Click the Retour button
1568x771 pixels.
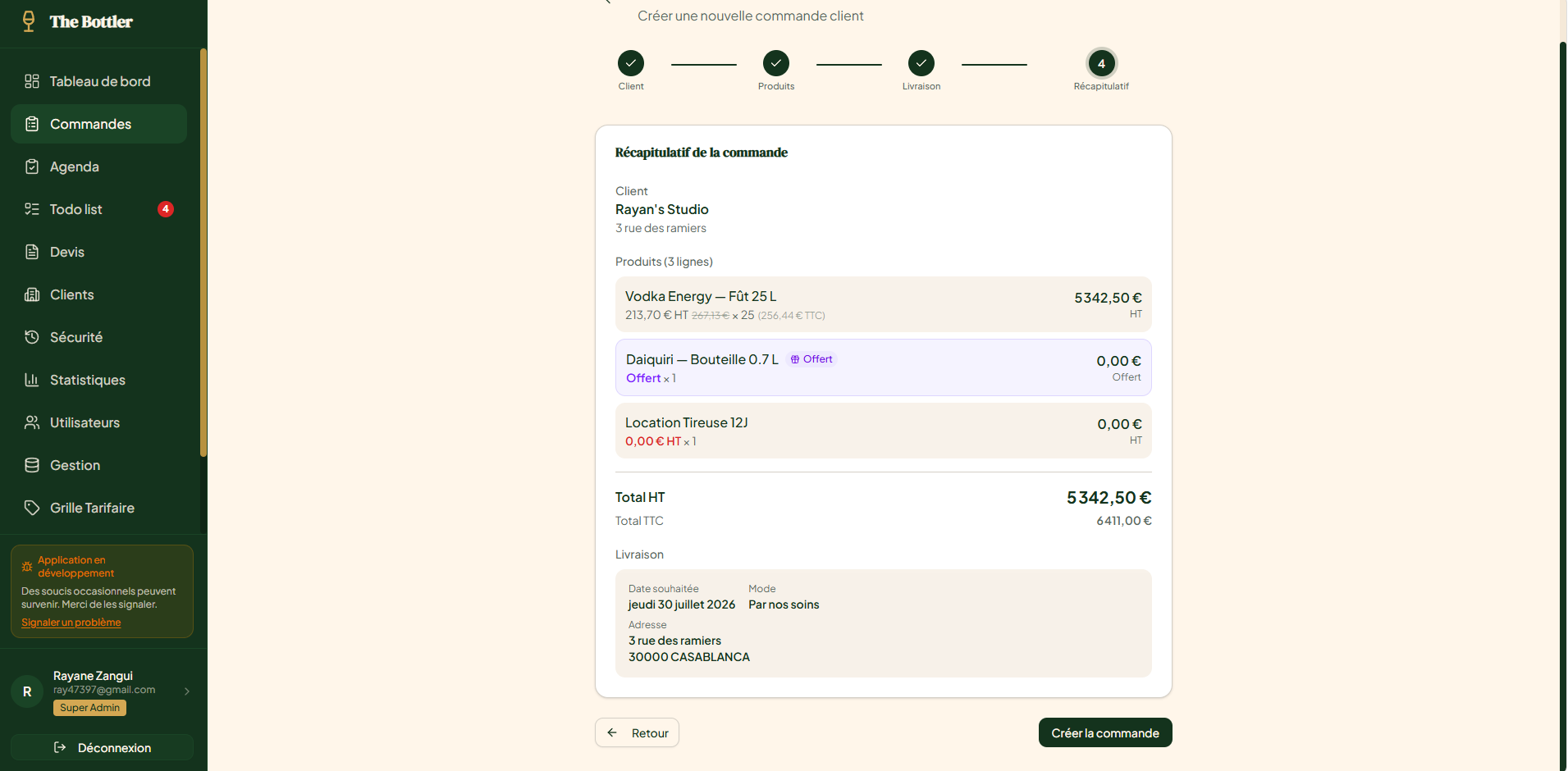637,732
